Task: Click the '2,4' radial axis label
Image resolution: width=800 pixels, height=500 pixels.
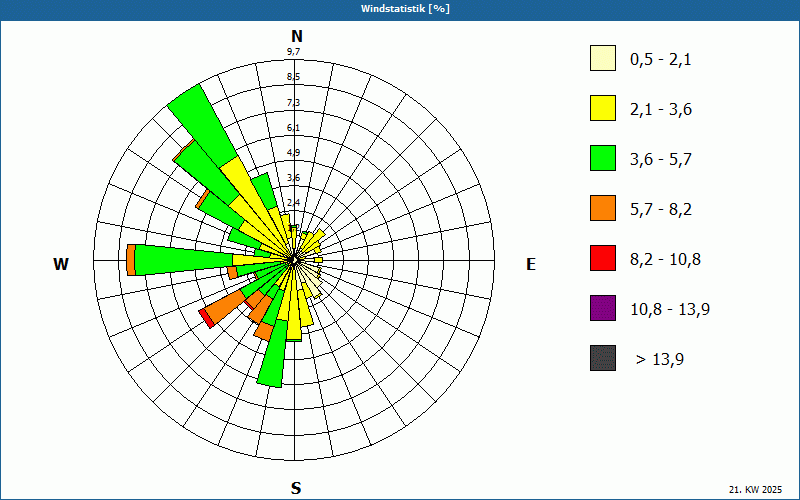Action: (293, 203)
